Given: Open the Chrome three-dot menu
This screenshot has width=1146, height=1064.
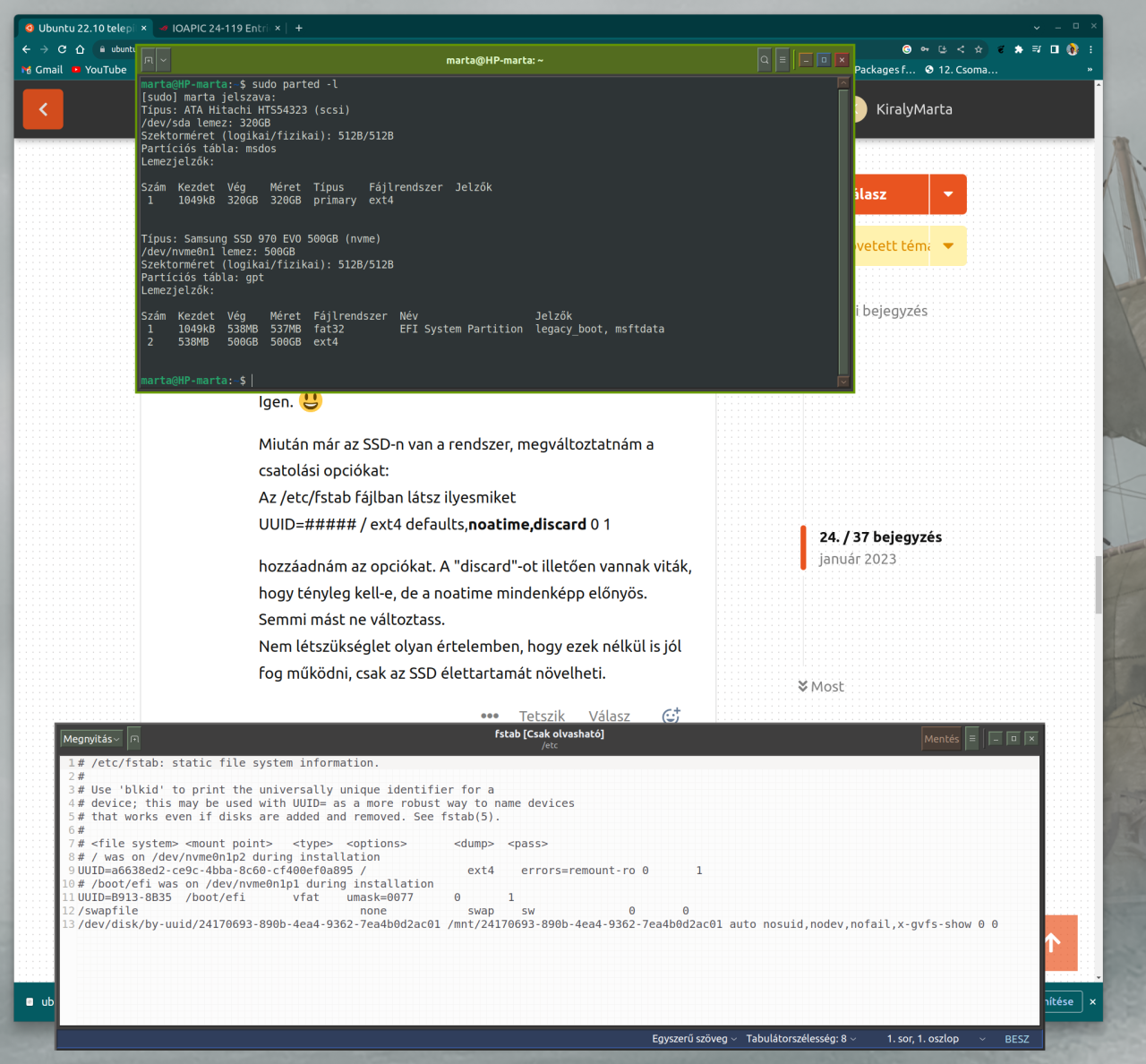Looking at the screenshot, I should 1090,49.
